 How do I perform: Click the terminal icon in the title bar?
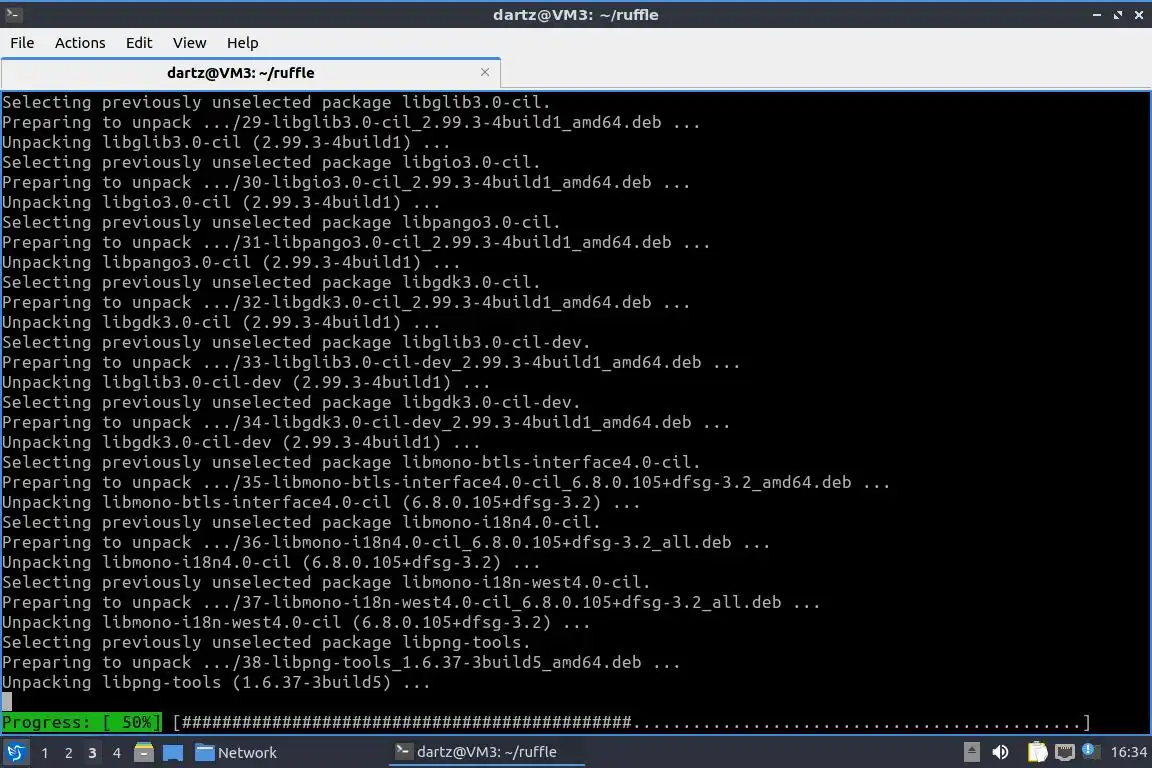pyautogui.click(x=13, y=14)
